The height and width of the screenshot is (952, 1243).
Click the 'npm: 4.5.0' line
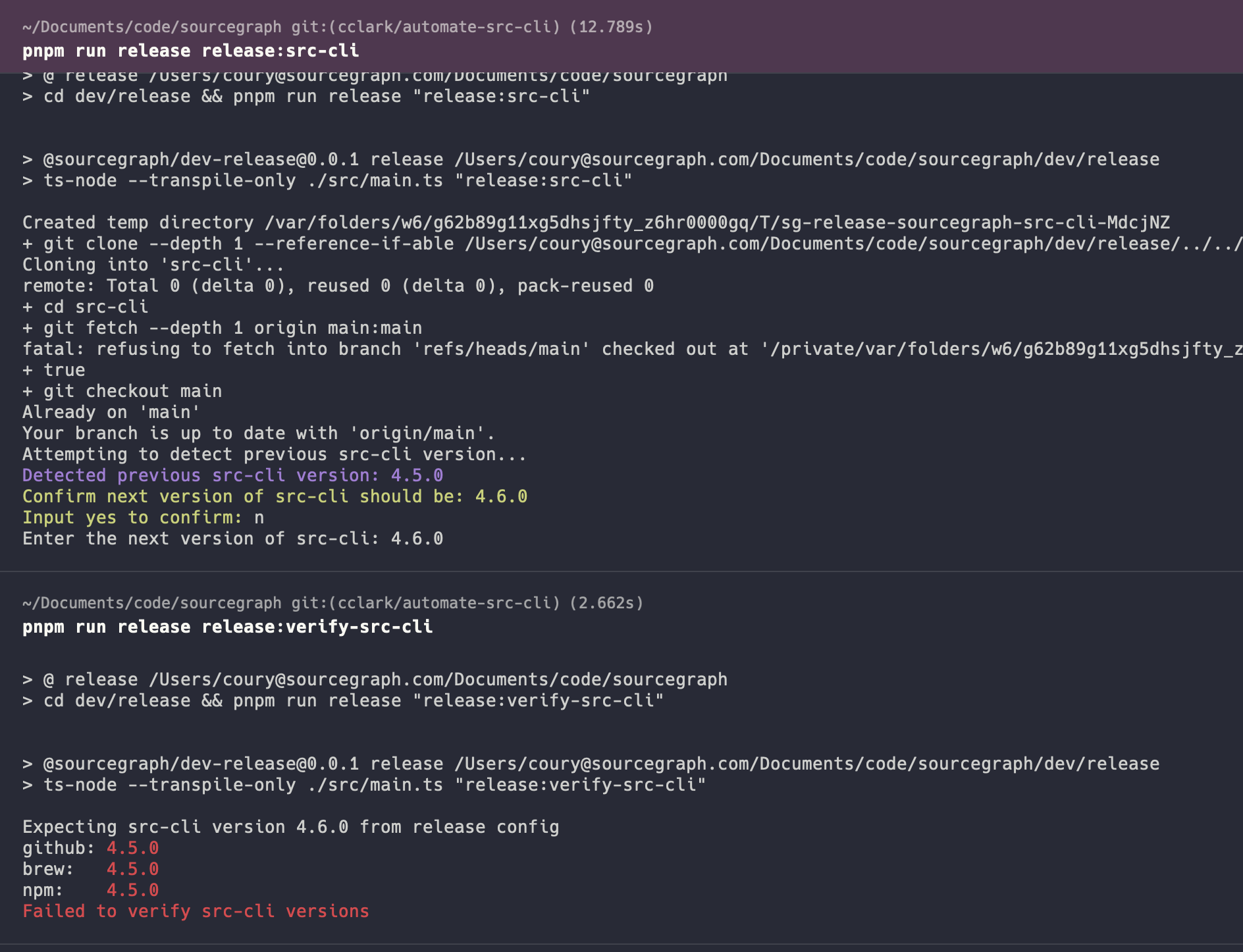[x=91, y=890]
